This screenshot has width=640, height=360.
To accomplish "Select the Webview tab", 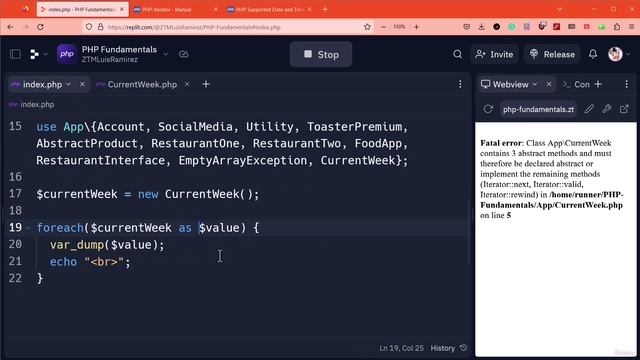I will [x=510, y=84].
